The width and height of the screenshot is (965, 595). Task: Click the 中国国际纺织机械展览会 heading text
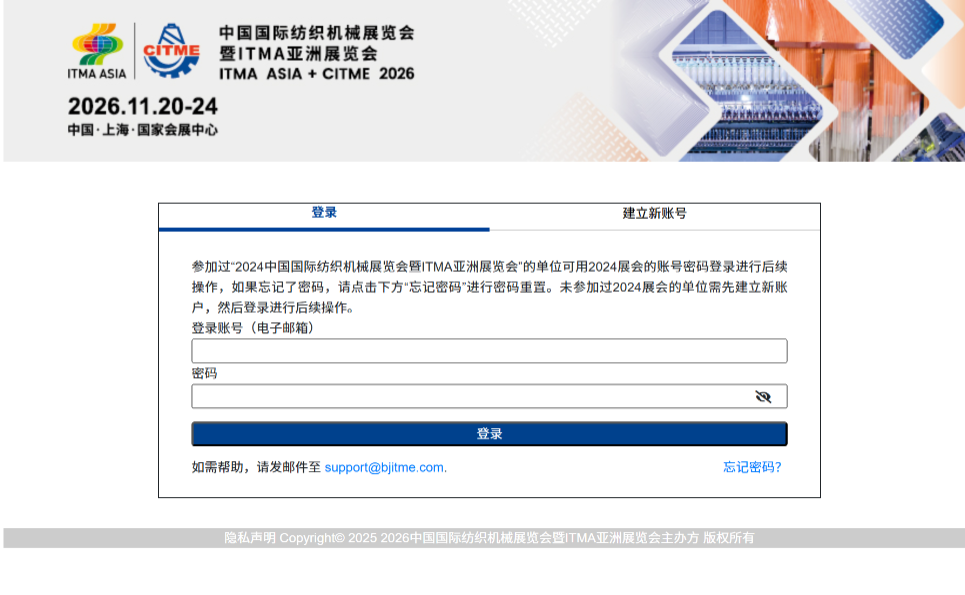click(317, 33)
